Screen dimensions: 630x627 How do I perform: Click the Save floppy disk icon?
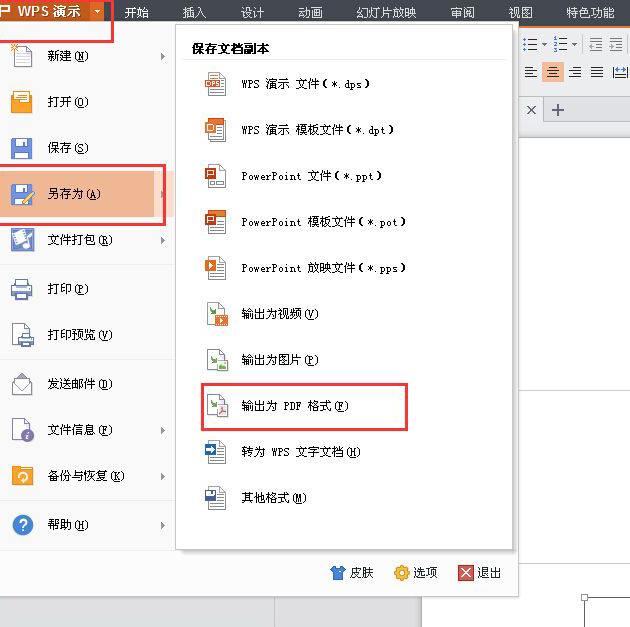[x=22, y=148]
